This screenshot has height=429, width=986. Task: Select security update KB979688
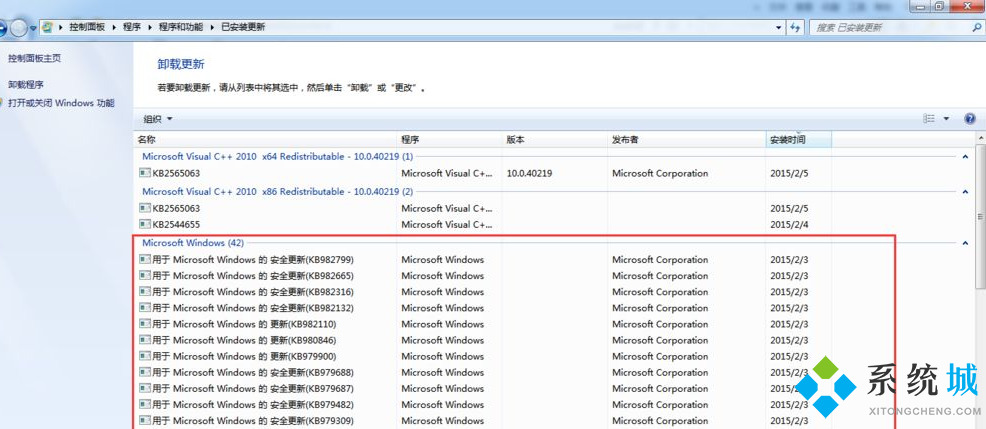484,372
